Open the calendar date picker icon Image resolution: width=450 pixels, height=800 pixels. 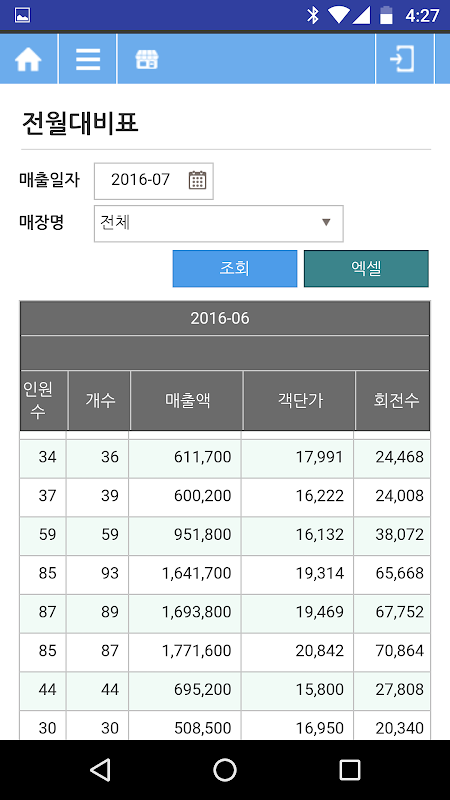(197, 180)
